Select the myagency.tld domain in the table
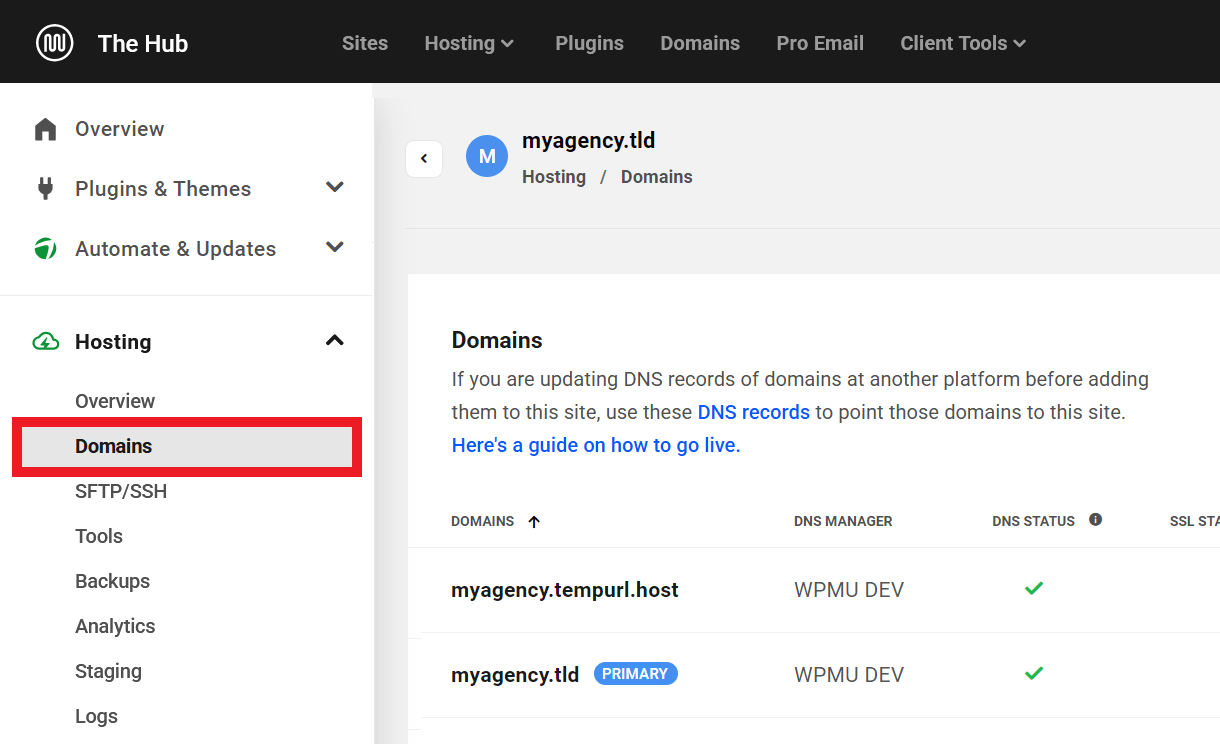 (x=515, y=675)
